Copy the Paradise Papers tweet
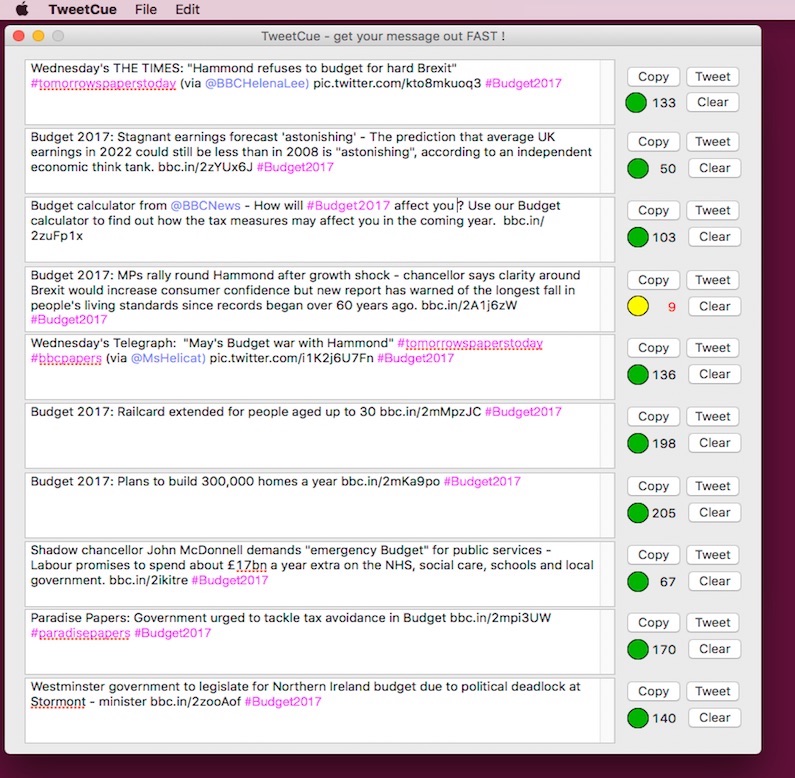 point(653,623)
